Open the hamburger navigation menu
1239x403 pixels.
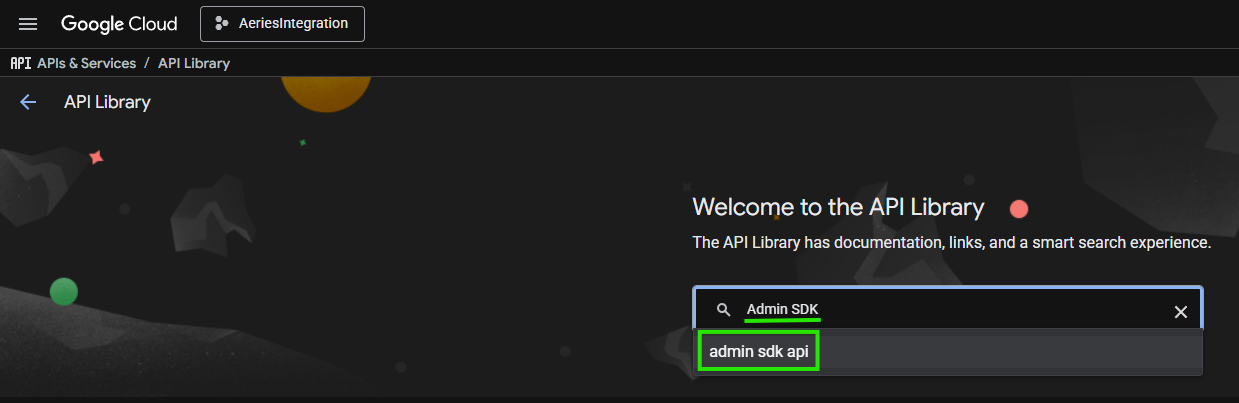coord(28,24)
